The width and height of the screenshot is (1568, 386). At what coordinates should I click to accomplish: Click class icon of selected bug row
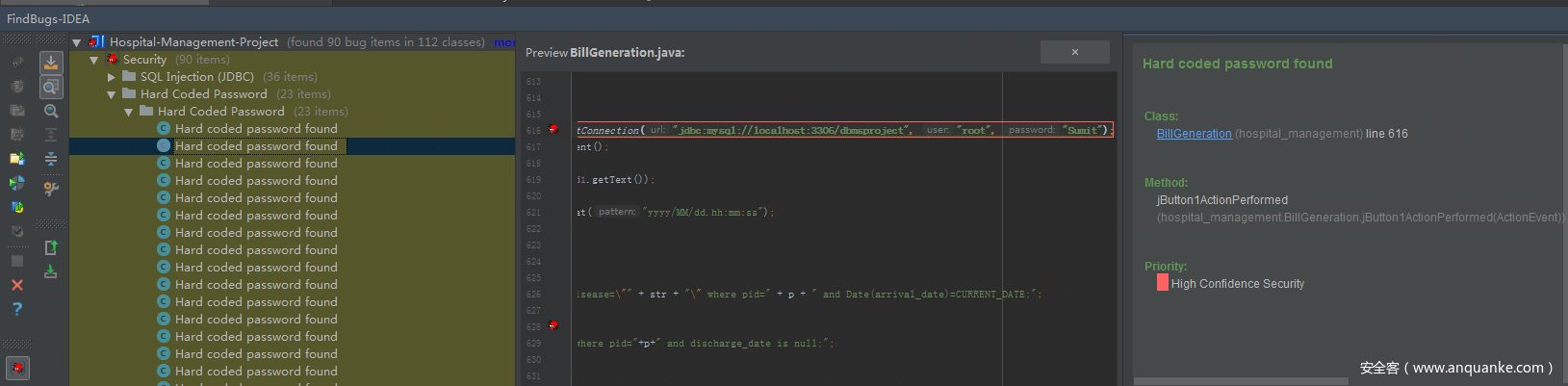pyautogui.click(x=164, y=146)
